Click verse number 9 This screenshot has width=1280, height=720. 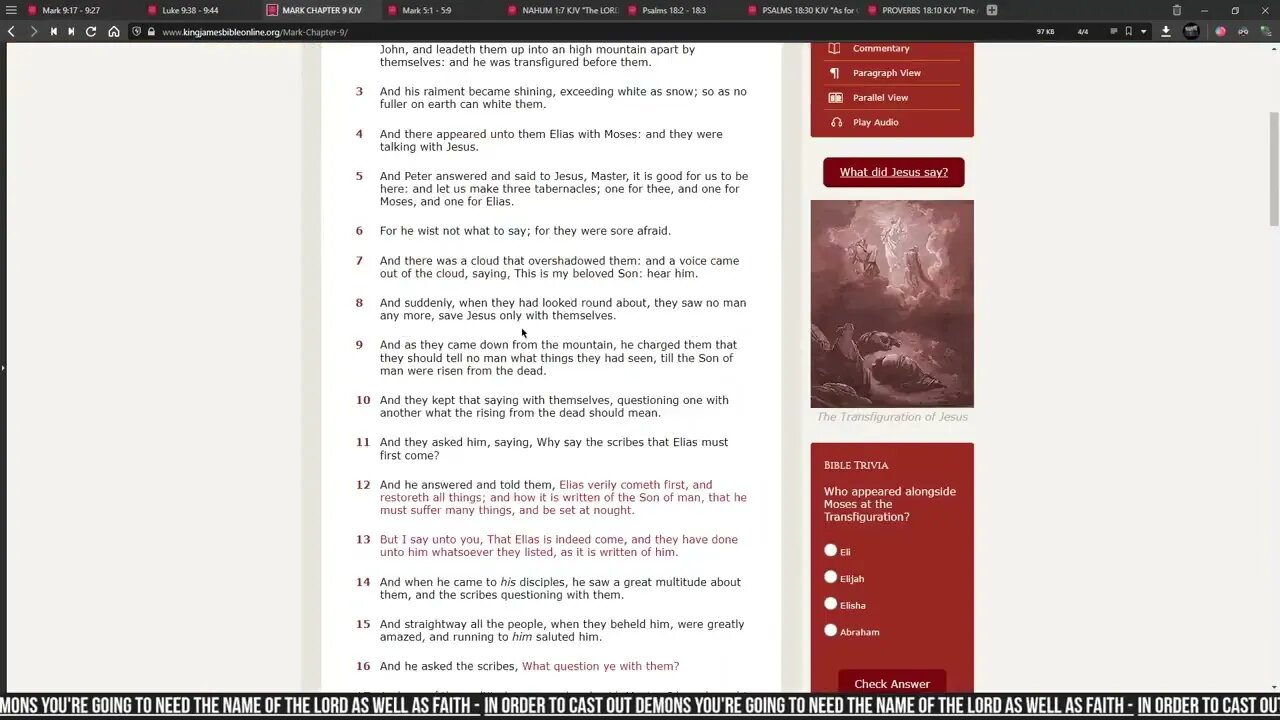(x=360, y=345)
